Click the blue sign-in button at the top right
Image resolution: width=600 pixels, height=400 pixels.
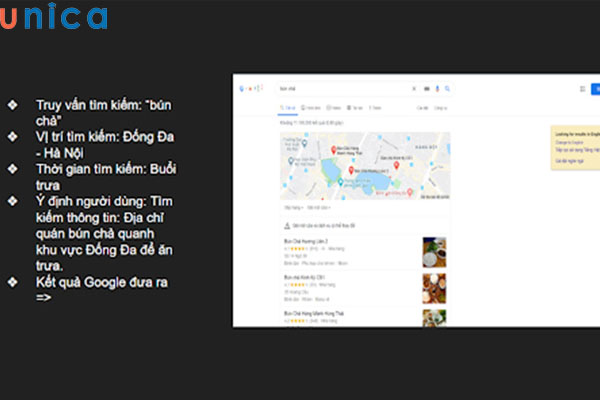pyautogui.click(x=596, y=89)
